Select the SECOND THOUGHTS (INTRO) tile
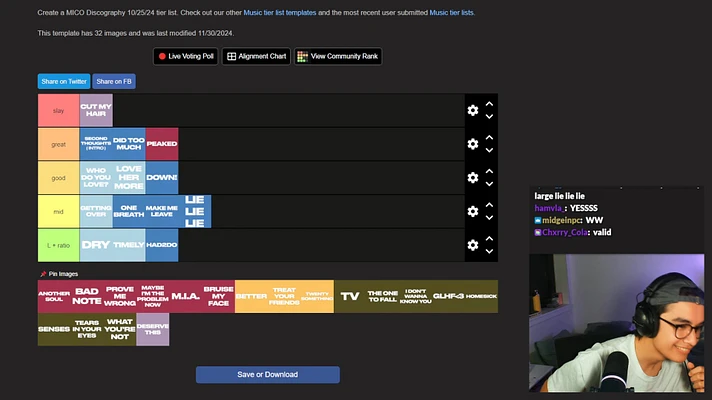This screenshot has height=400, width=712. [96, 144]
